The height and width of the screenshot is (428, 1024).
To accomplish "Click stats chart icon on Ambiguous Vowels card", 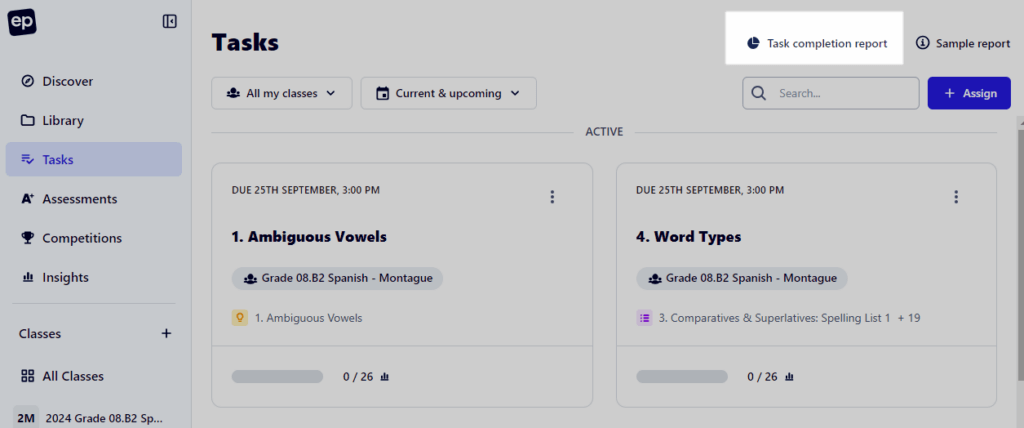I will 385,376.
